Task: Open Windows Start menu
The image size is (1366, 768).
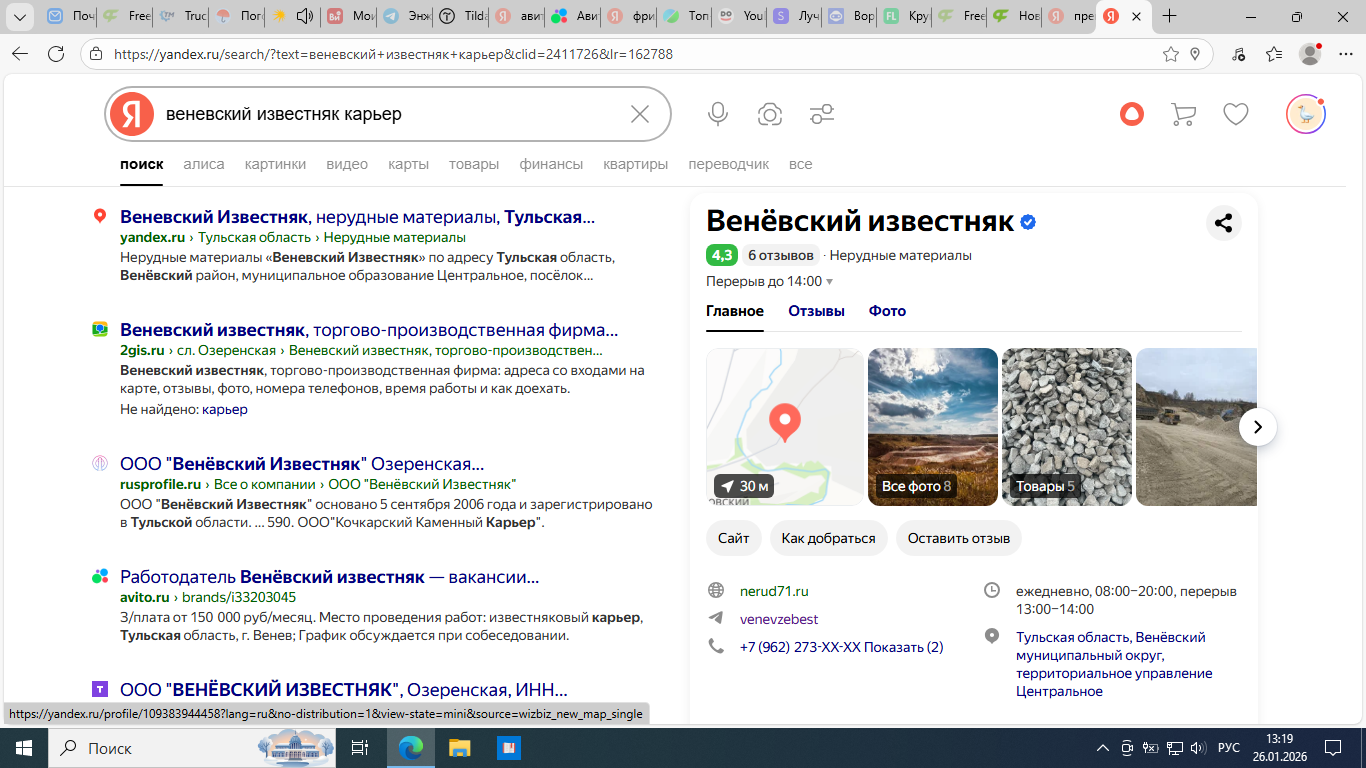Action: [x=23, y=747]
